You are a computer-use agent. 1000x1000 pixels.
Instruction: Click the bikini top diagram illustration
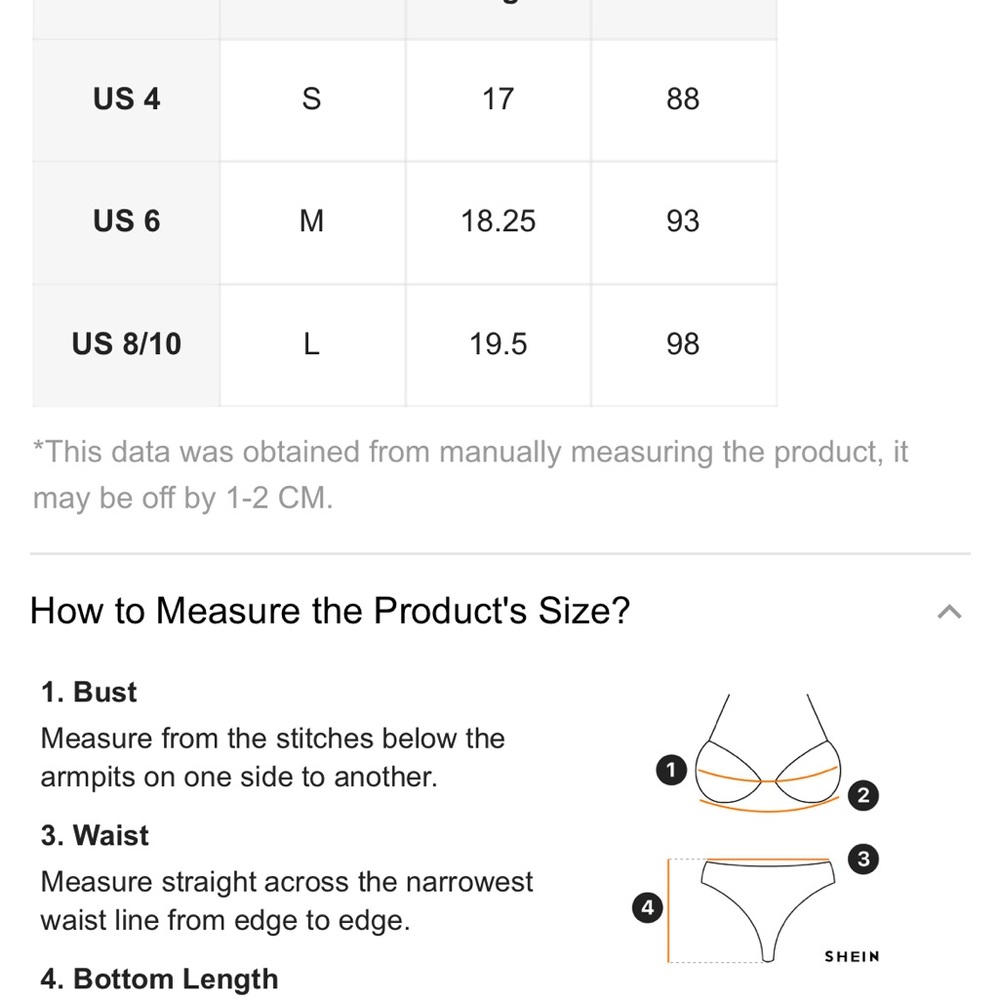(768, 754)
